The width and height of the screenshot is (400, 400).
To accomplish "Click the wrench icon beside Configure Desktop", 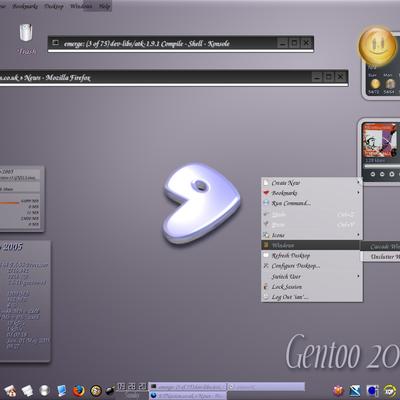I will 266,266.
